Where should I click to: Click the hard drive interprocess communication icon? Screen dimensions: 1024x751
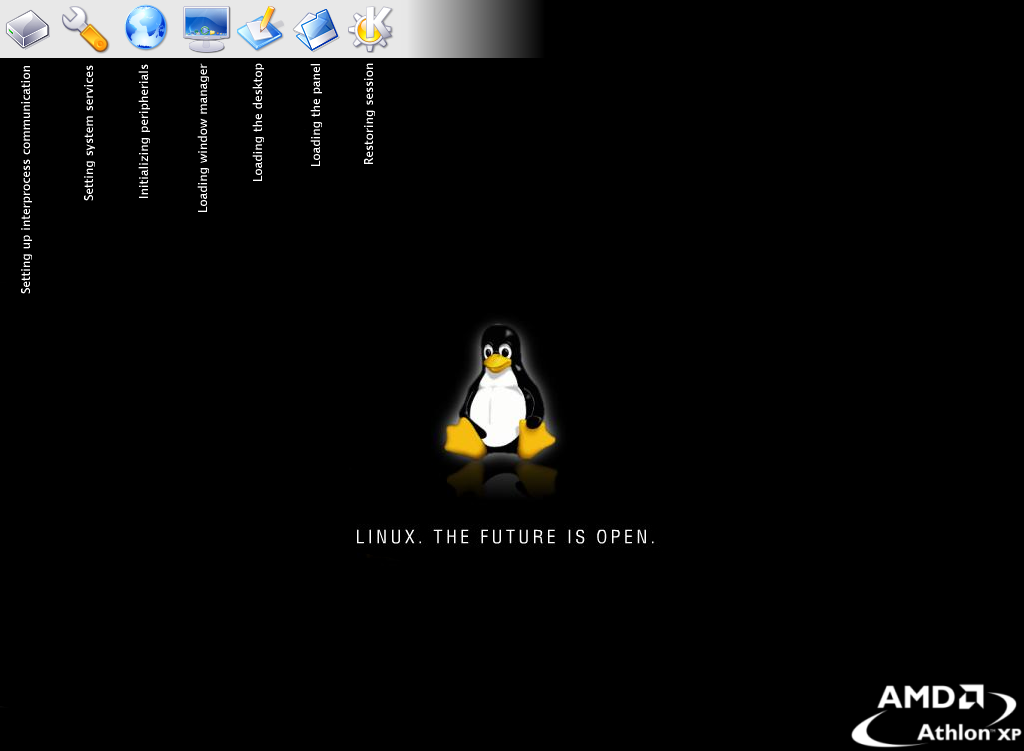coord(27,29)
